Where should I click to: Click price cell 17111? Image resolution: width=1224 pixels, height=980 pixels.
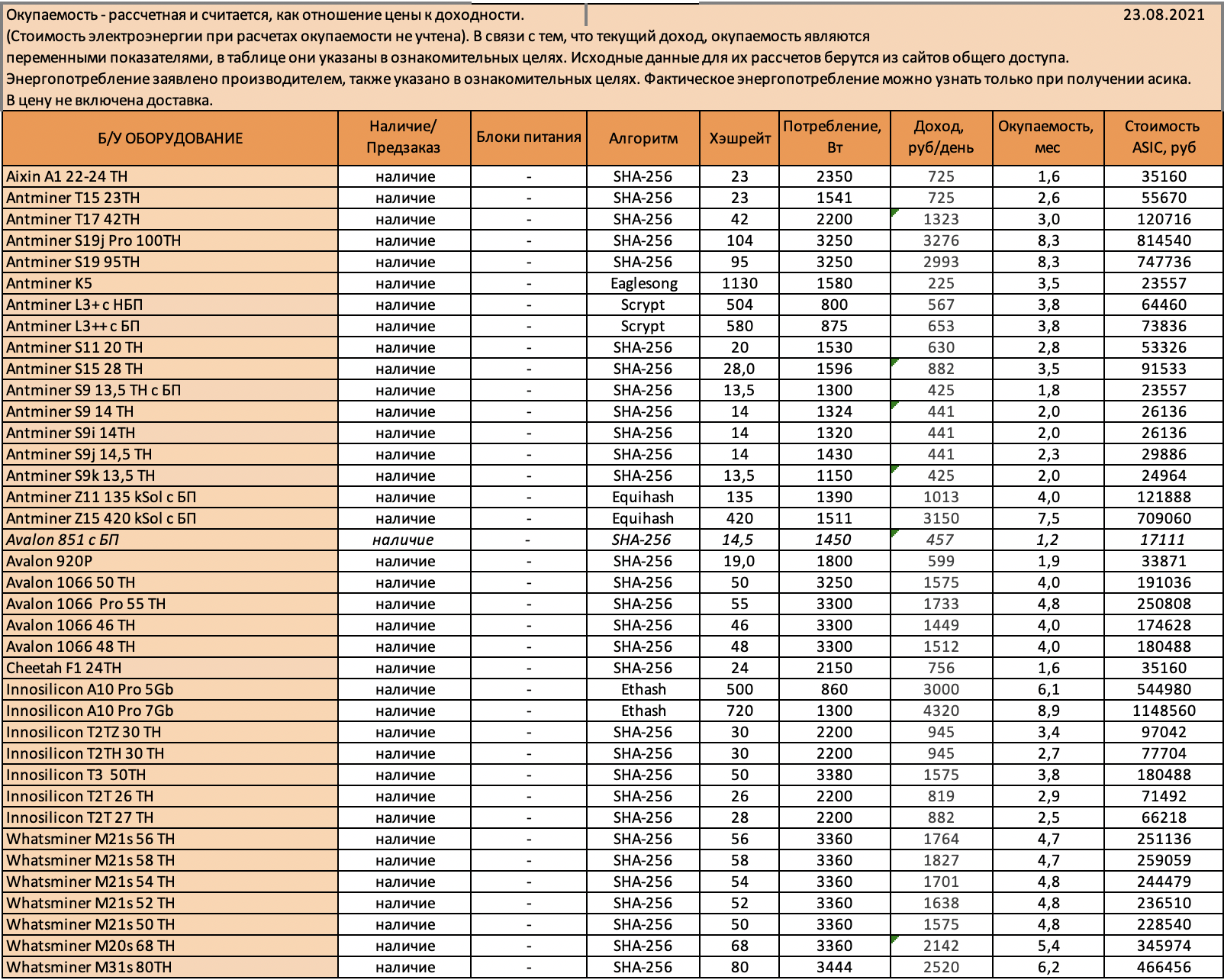click(1163, 540)
